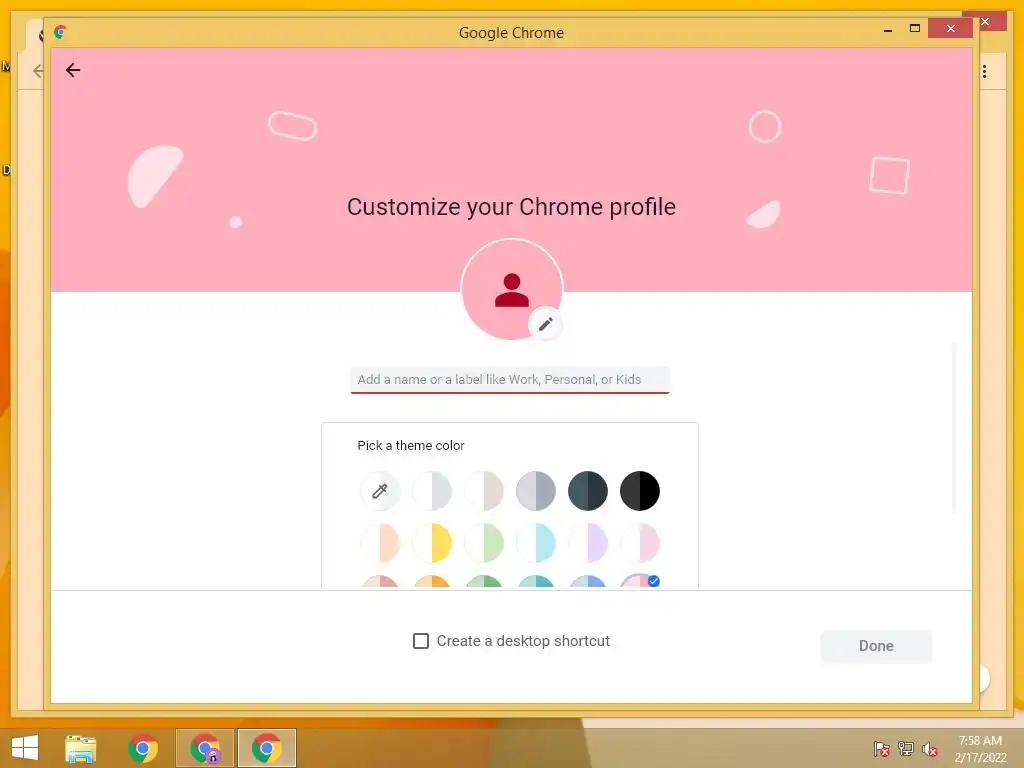Select the light blue theme color

(536, 543)
